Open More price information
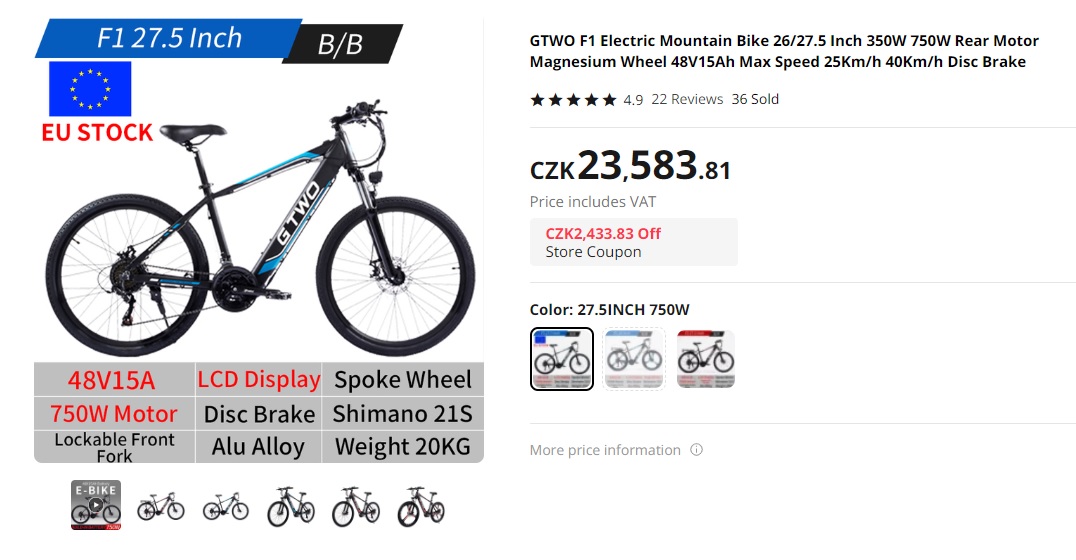 (x=605, y=450)
